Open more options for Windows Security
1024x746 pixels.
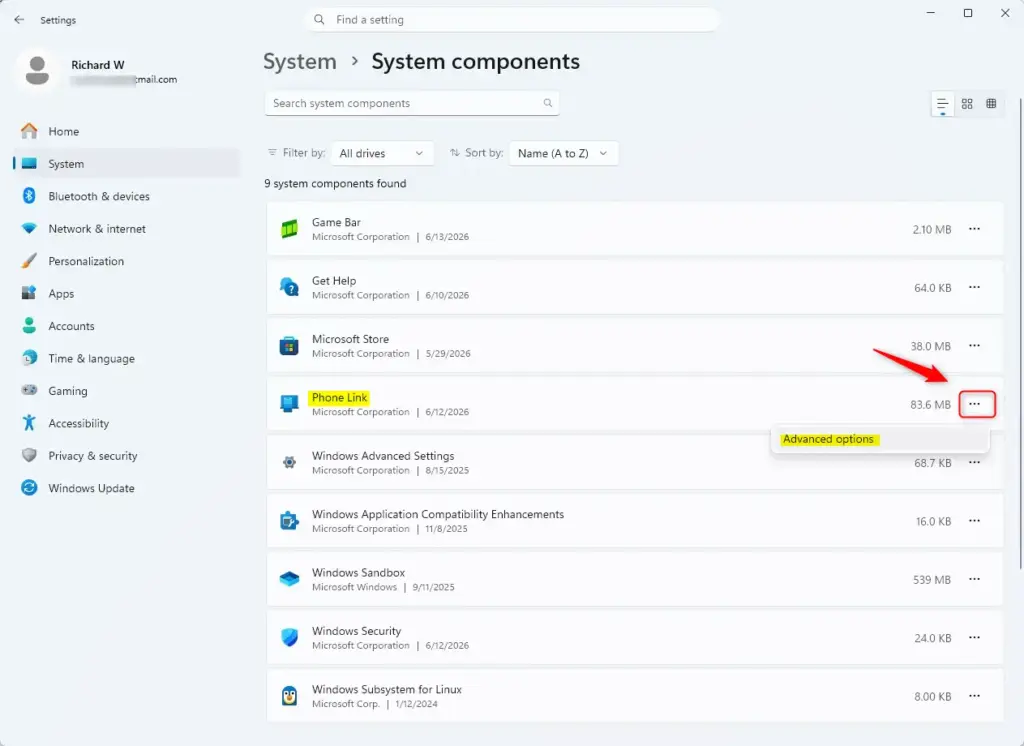[974, 638]
